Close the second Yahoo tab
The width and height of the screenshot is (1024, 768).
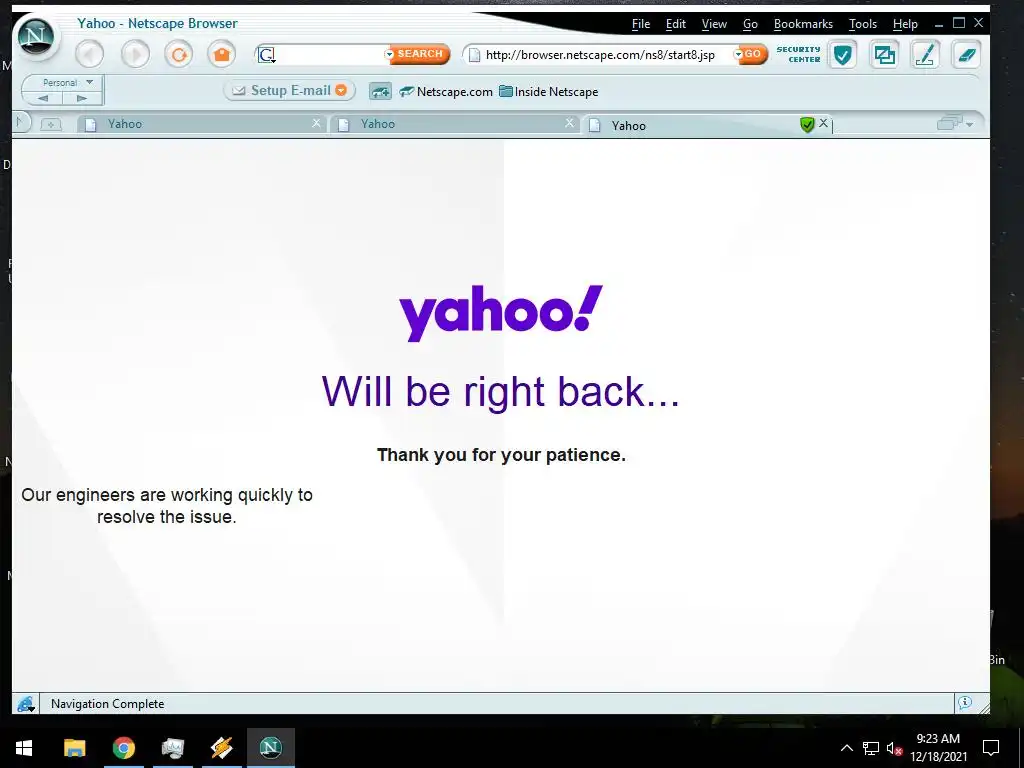tap(569, 123)
